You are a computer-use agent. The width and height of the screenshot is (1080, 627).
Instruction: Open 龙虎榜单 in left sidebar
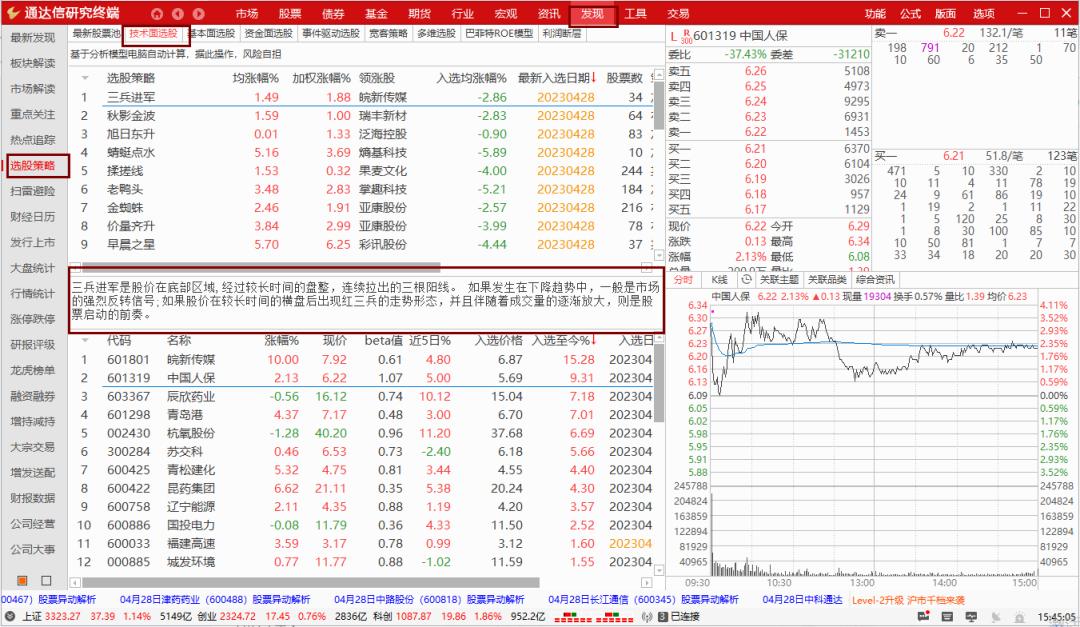[x=32, y=370]
